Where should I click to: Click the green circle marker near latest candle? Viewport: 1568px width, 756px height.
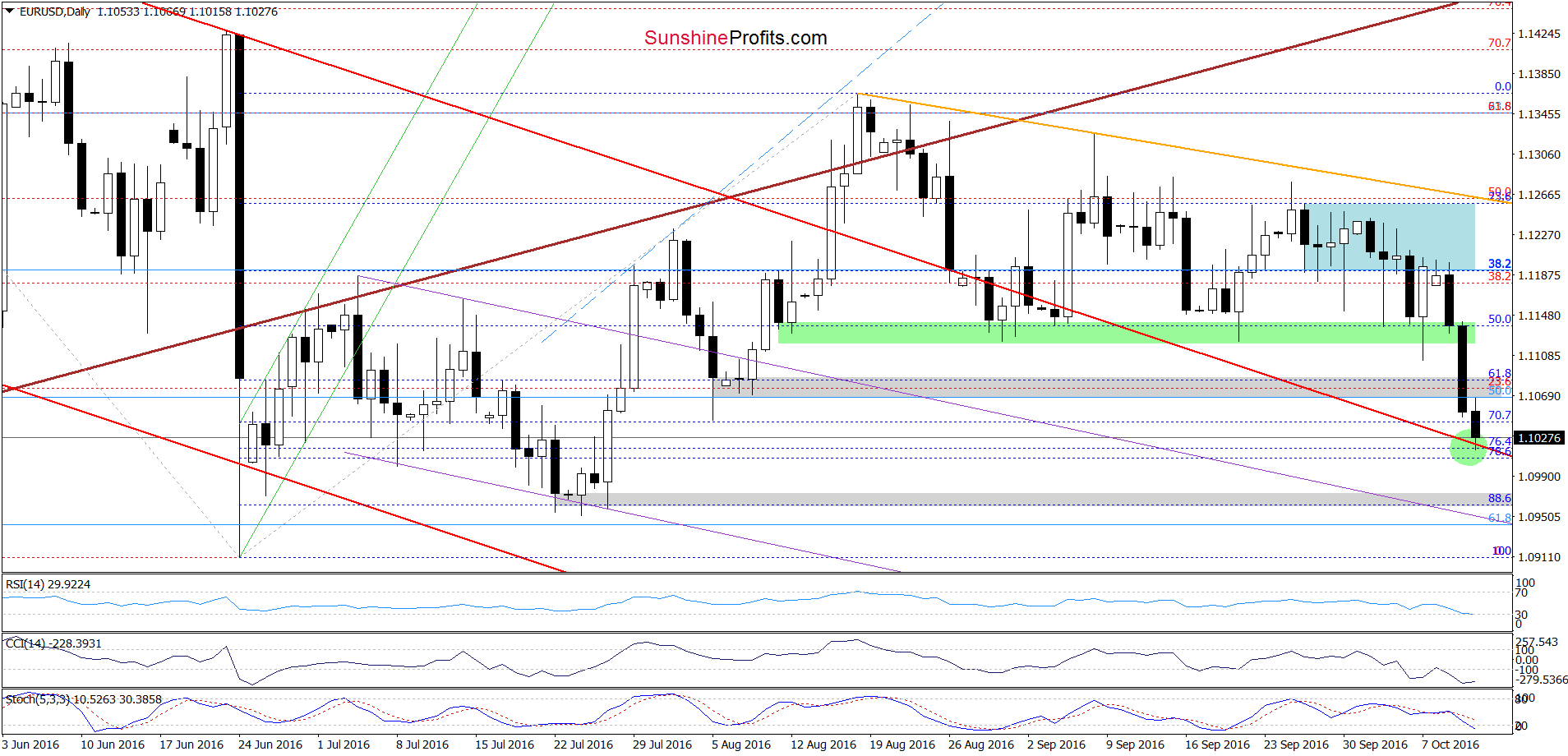1469,447
